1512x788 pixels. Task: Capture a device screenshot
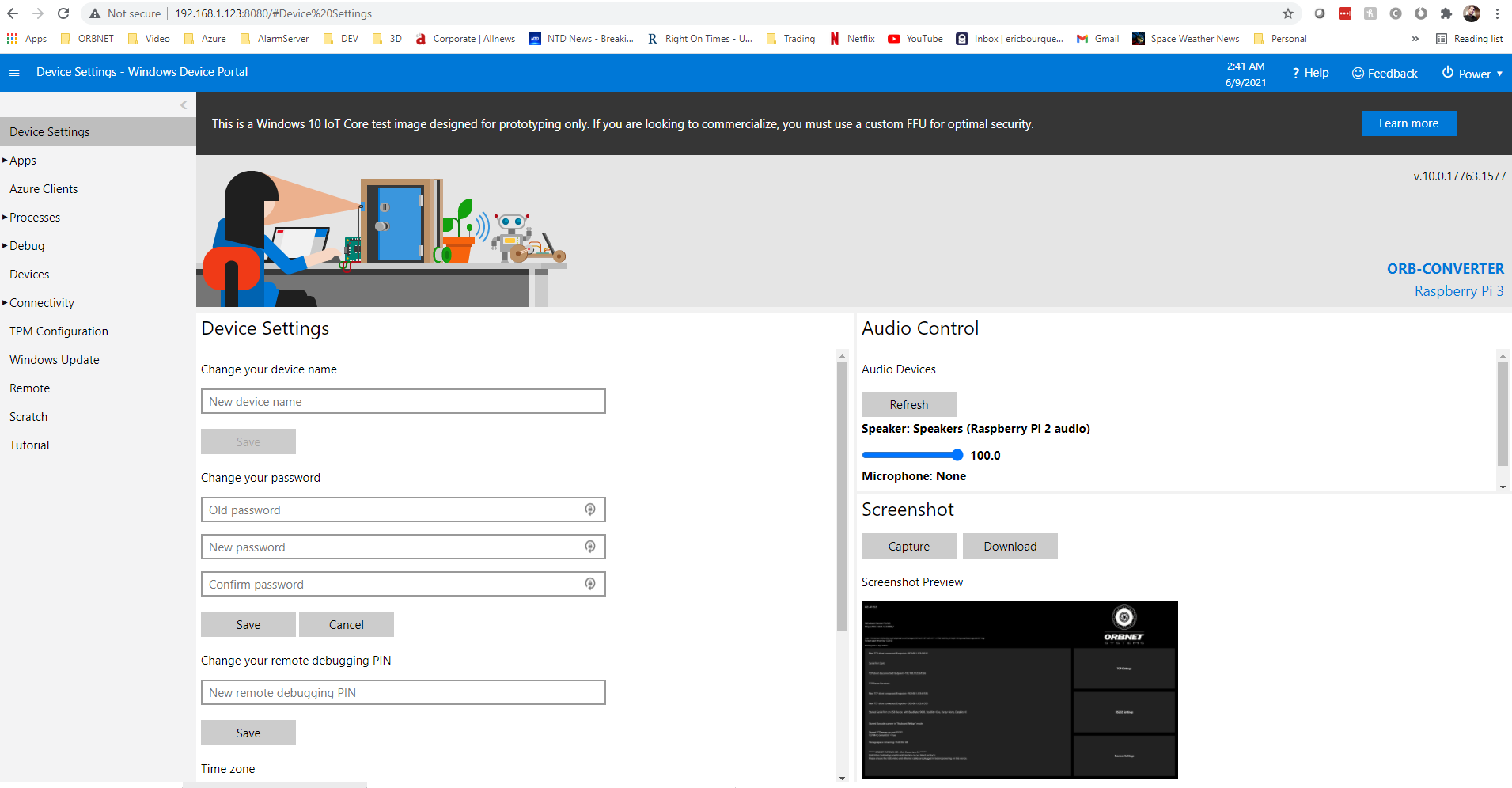(x=908, y=546)
